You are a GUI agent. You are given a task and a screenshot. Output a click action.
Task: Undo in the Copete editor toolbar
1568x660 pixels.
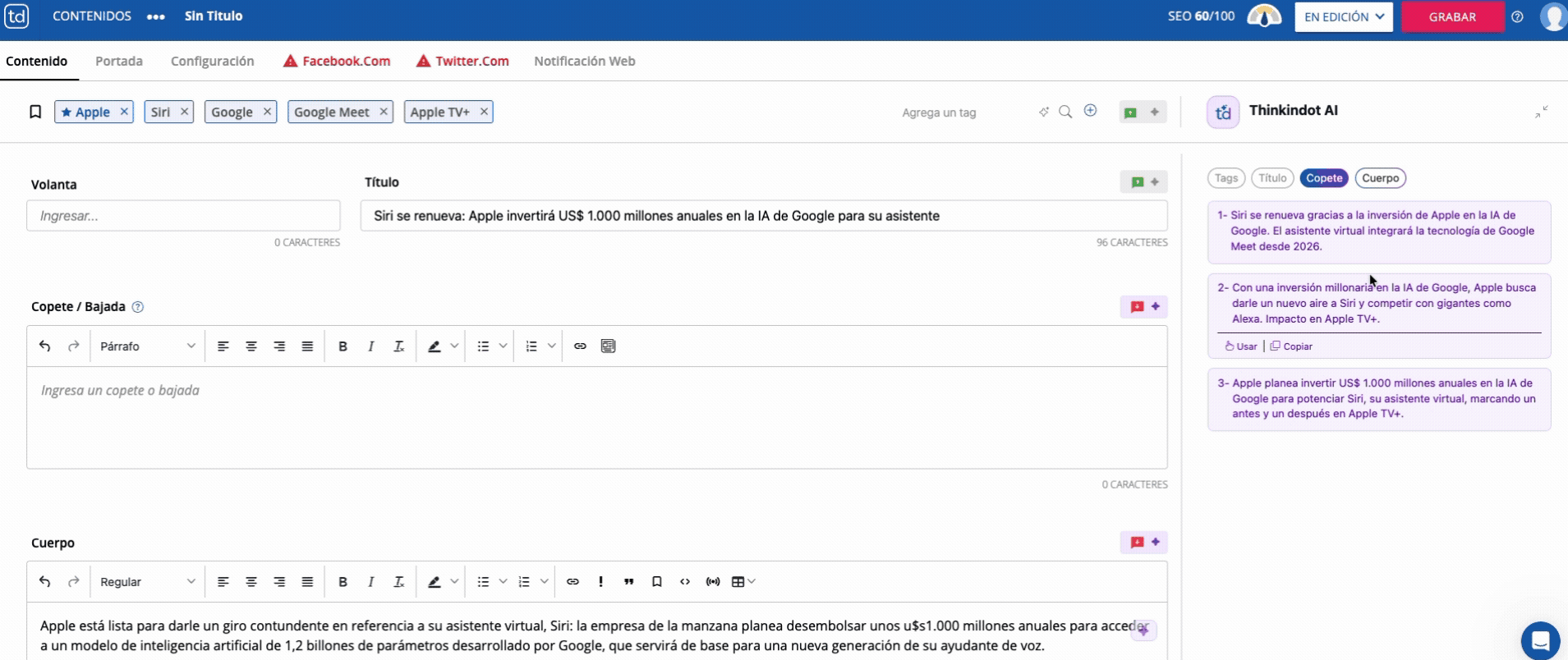pyautogui.click(x=45, y=346)
